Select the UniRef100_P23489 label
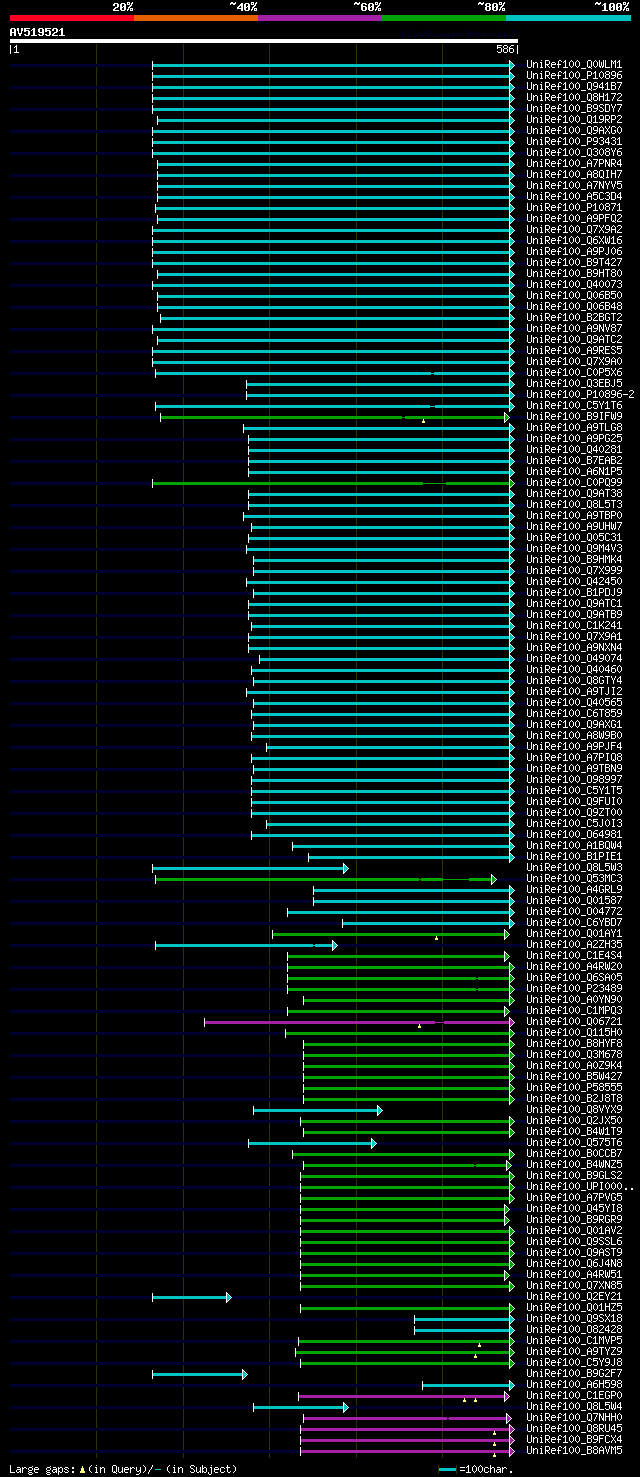Viewport: 640px width, 1477px height. tap(574, 989)
